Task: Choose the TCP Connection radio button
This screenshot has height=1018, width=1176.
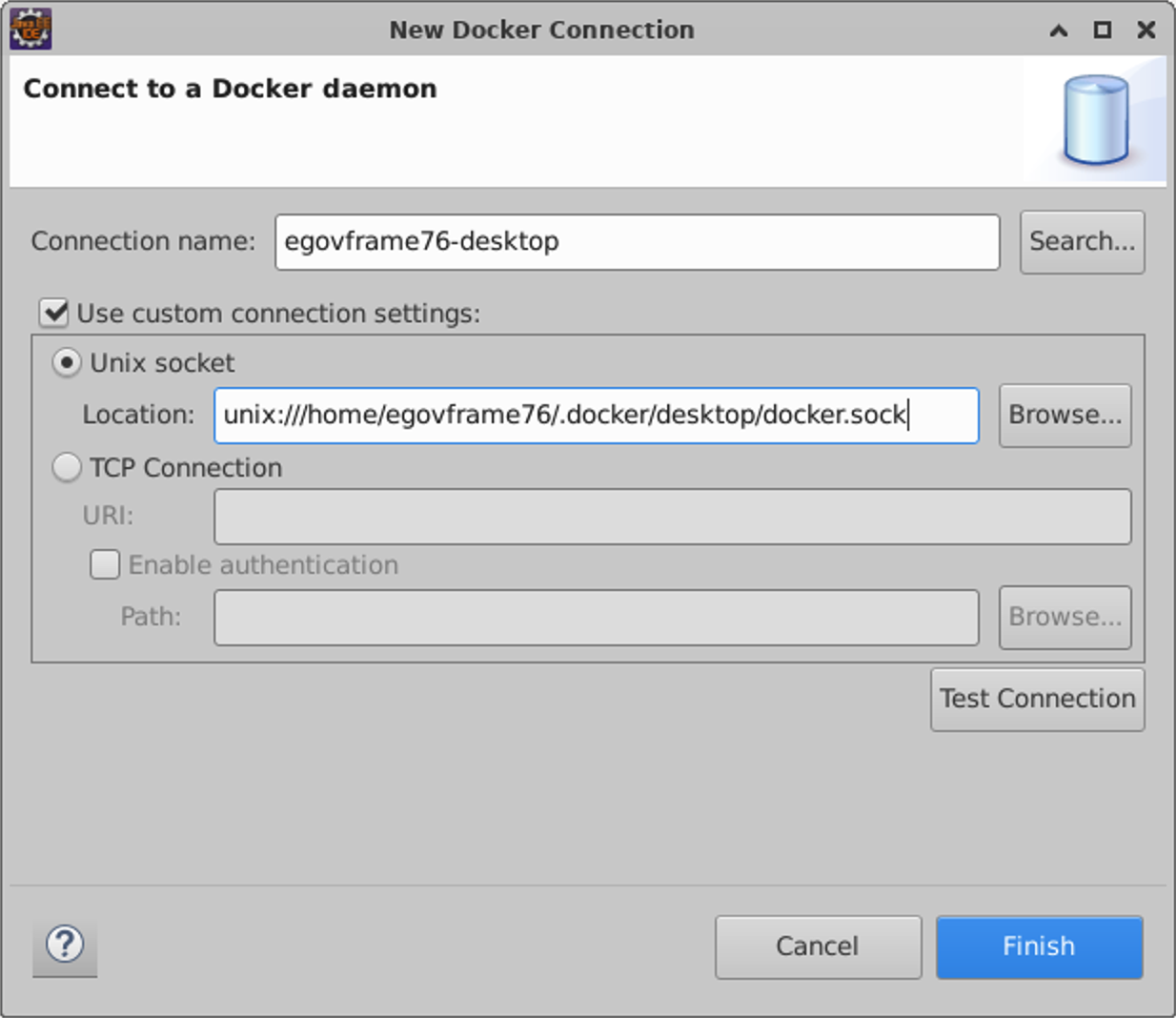Action: click(x=67, y=468)
